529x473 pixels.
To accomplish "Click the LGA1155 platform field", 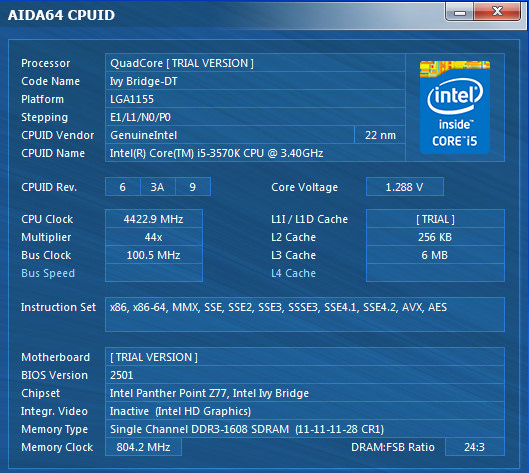I will click(x=255, y=99).
